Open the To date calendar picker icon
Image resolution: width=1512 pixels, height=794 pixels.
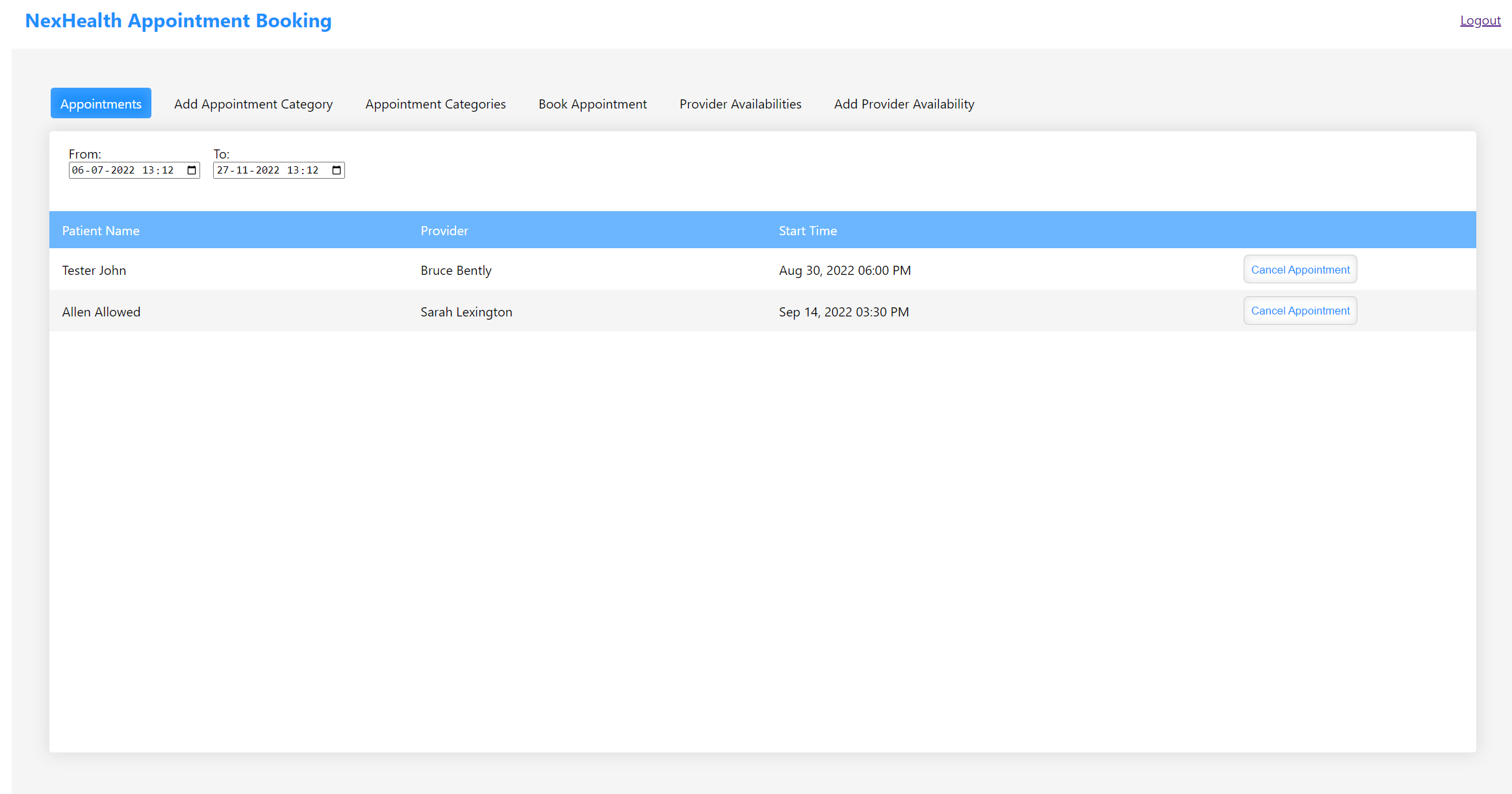click(337, 170)
